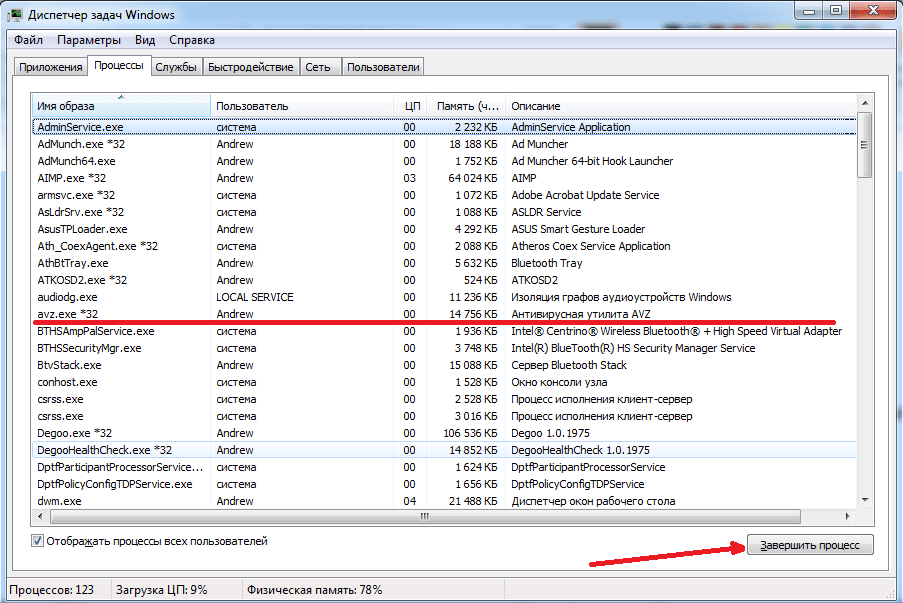Click the vertical scrollbar down arrow
The width and height of the screenshot is (903, 603).
865,499
